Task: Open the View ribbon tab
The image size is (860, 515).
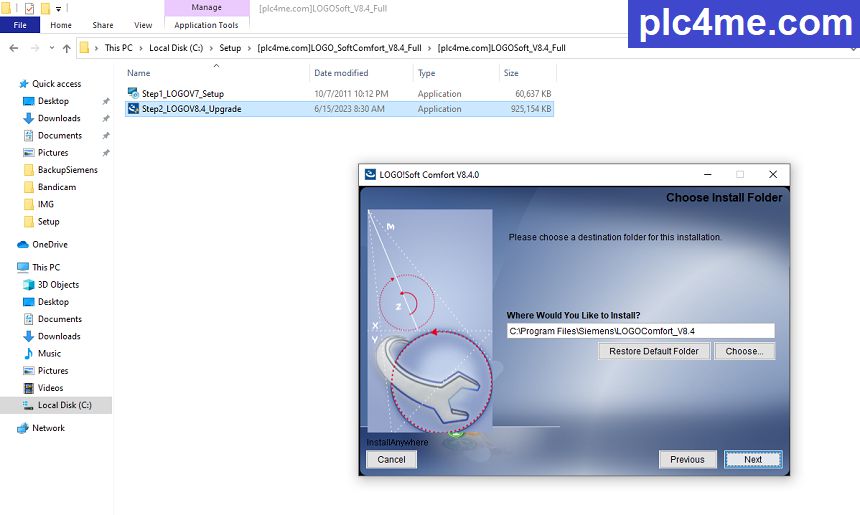Action: 143,25
